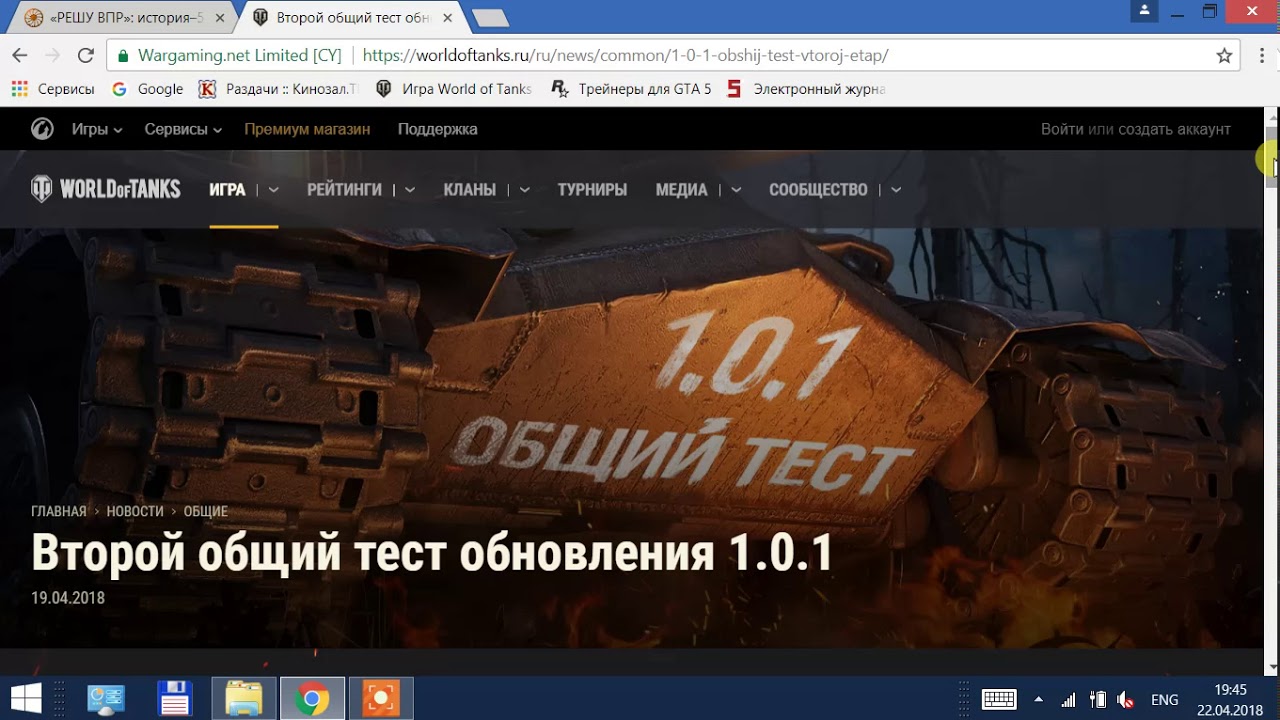The image size is (1280, 720).
Task: Open the Chrome profile avatar button
Action: [x=1144, y=11]
